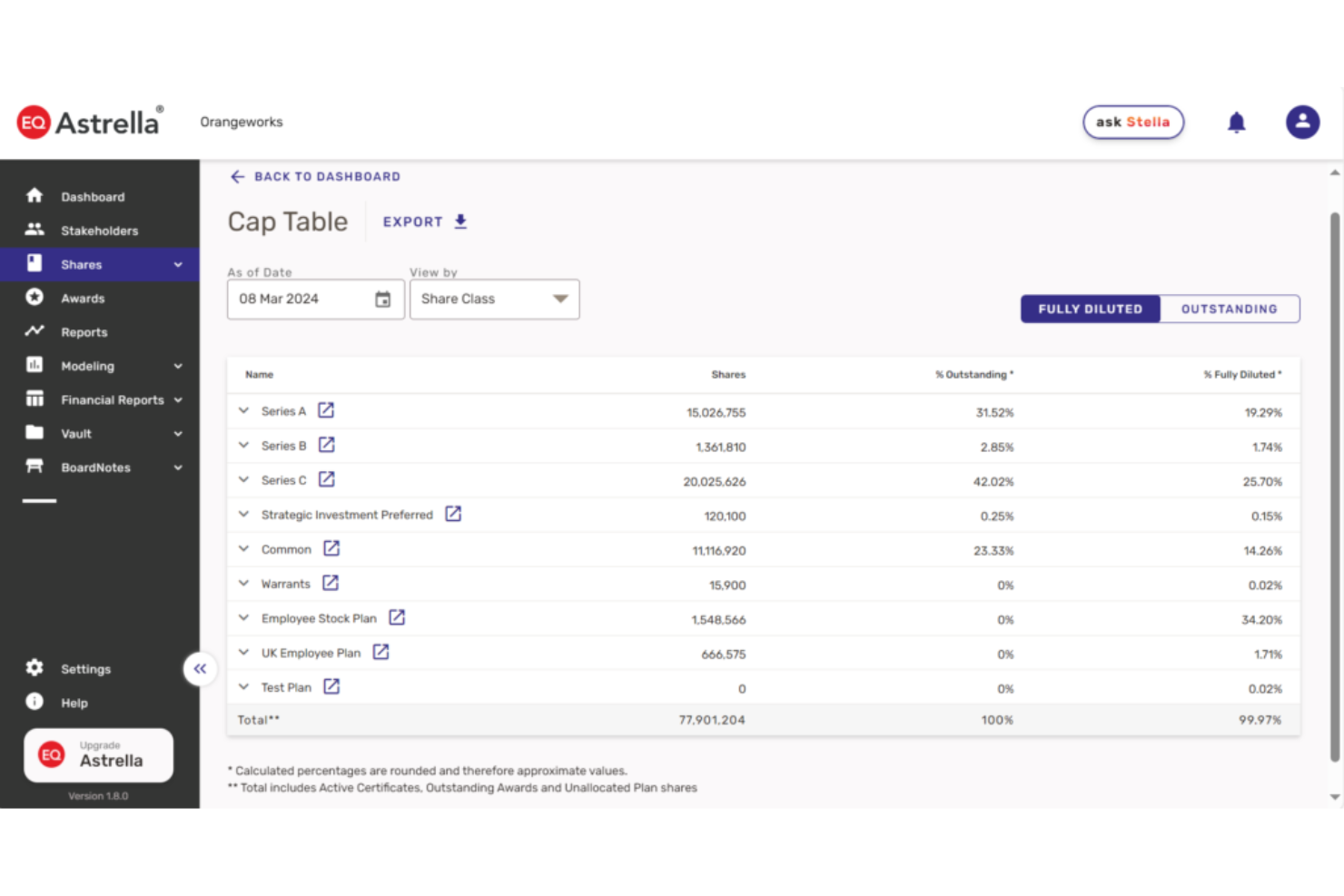
Task: Expand the UK Employee Plan row
Action: pyautogui.click(x=243, y=652)
